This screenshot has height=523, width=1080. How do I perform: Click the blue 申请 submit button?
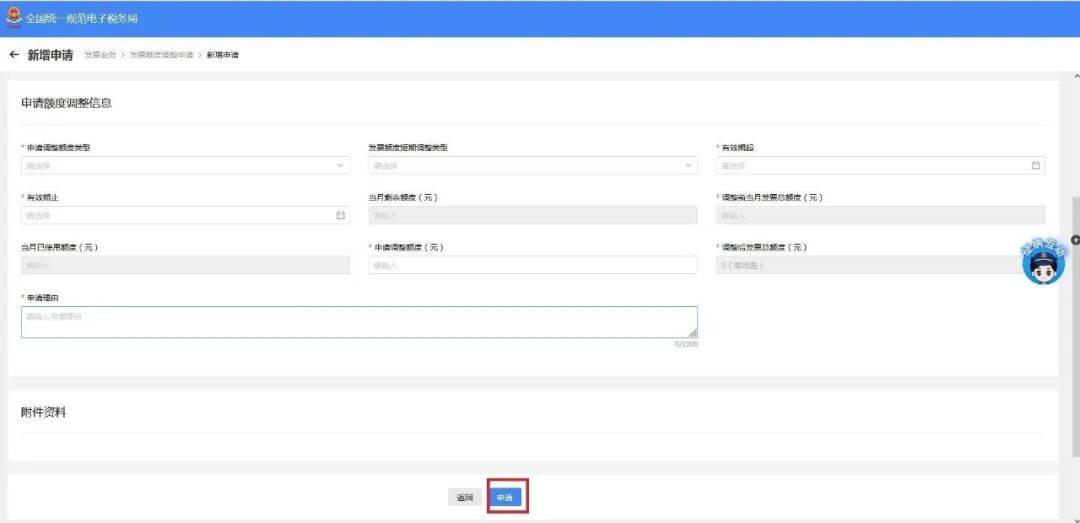[507, 497]
